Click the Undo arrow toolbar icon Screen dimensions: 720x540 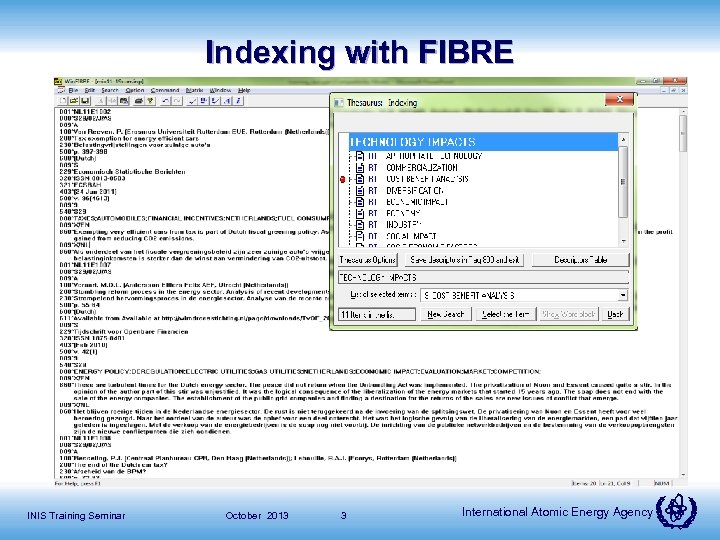[x=166, y=101]
